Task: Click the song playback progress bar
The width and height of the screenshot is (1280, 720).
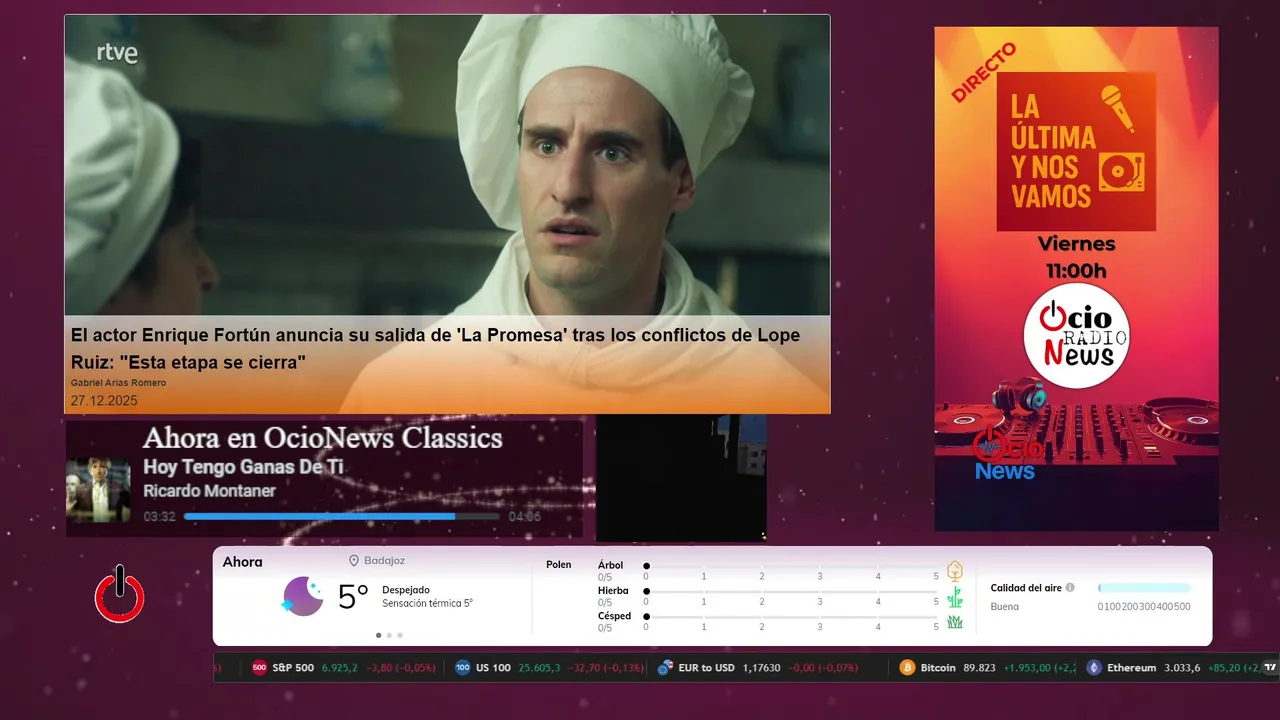Action: (342, 517)
